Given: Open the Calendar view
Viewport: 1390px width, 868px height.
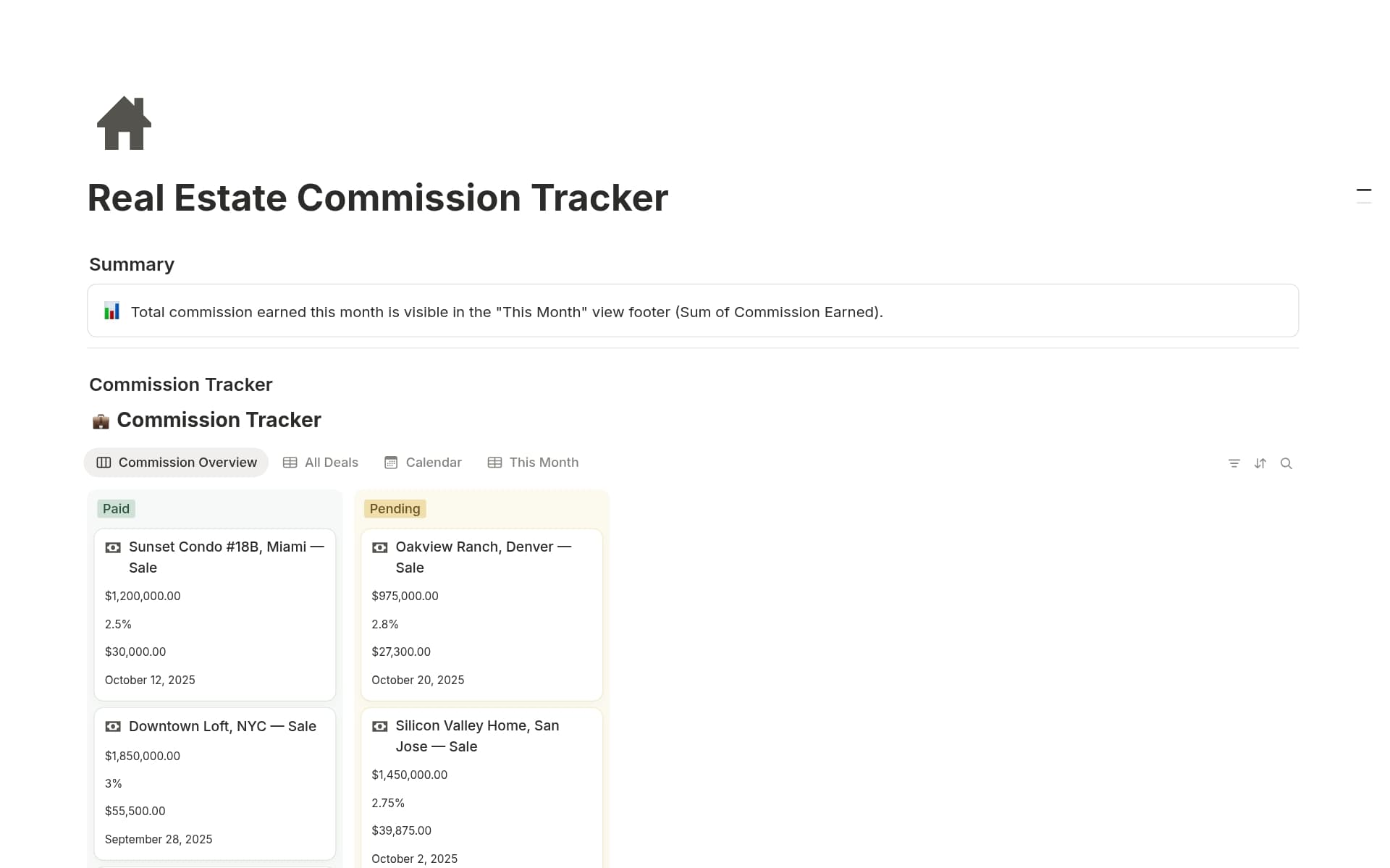Looking at the screenshot, I should pyautogui.click(x=433, y=462).
